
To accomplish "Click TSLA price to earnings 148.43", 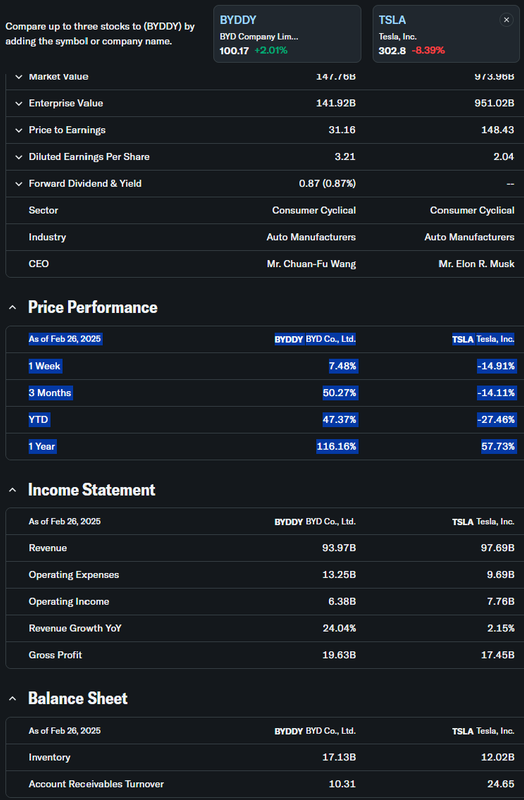I will click(498, 130).
